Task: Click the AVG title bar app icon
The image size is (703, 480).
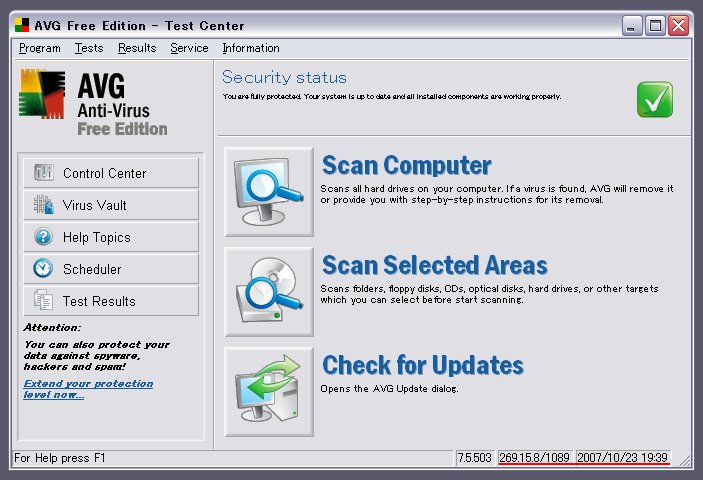Action: [22, 25]
